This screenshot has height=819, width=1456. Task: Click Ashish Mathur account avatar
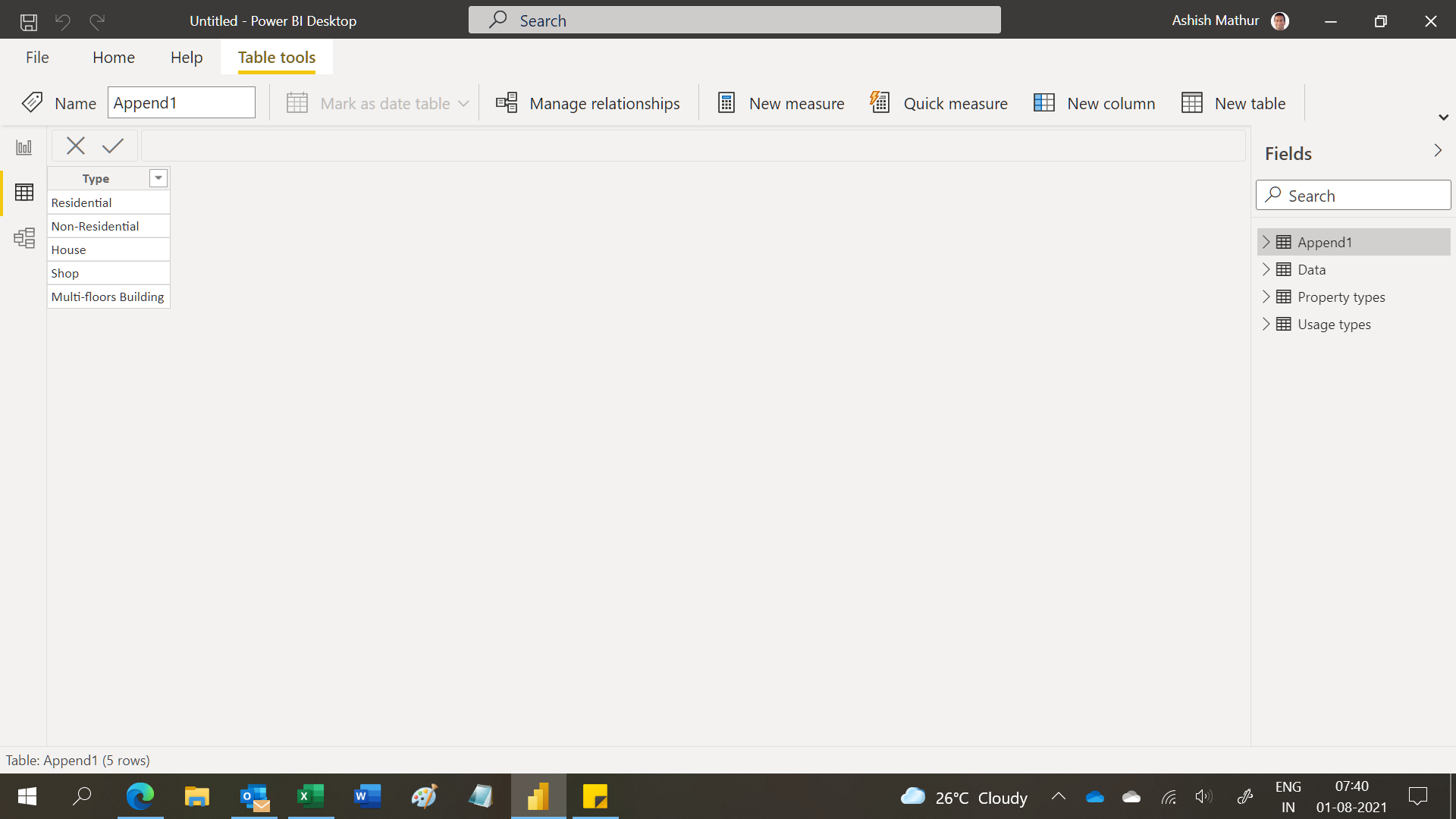[1280, 20]
